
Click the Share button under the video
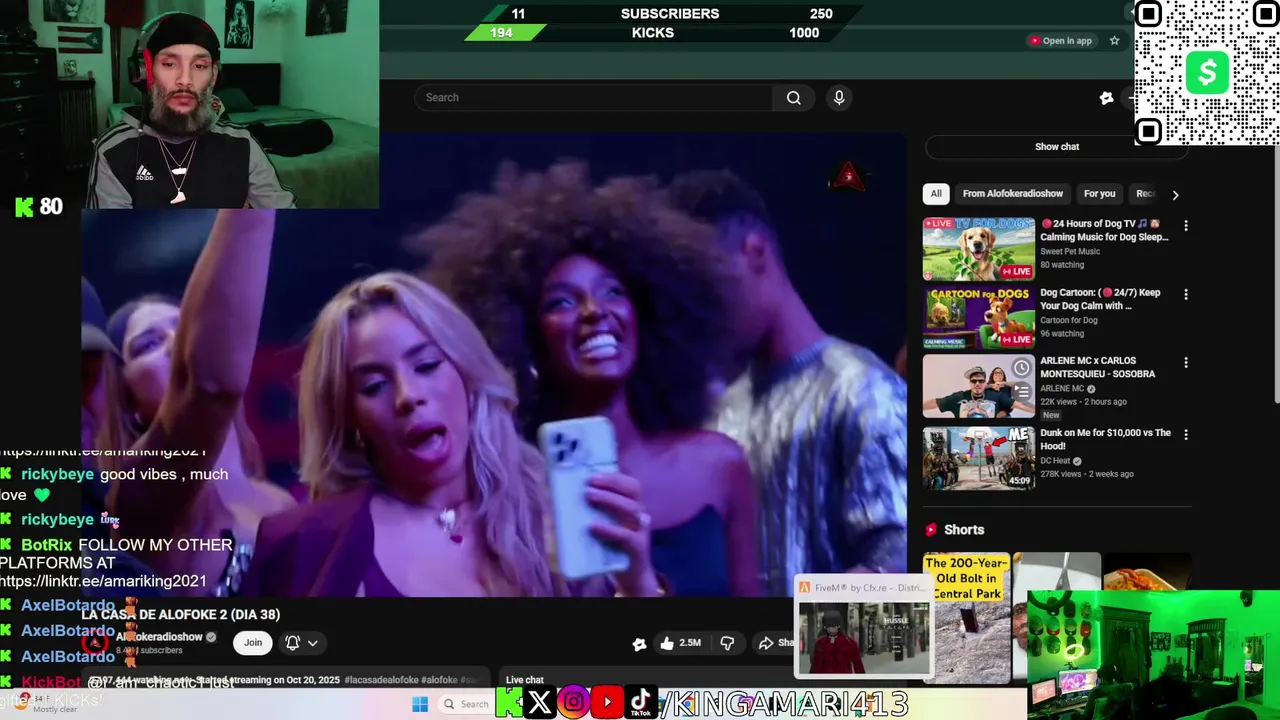coord(777,643)
